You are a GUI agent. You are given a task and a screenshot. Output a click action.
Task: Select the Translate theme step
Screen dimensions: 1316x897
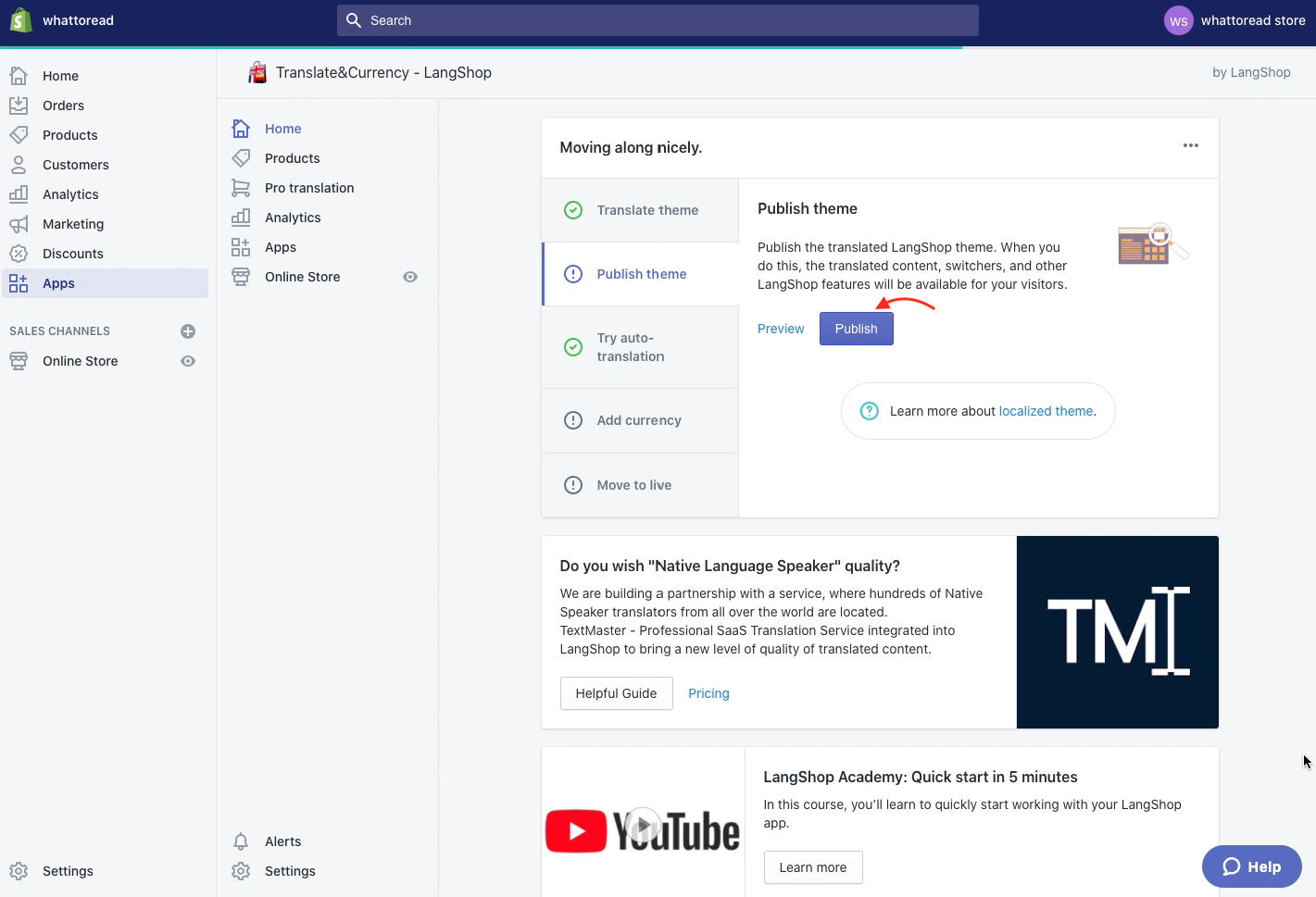point(640,210)
